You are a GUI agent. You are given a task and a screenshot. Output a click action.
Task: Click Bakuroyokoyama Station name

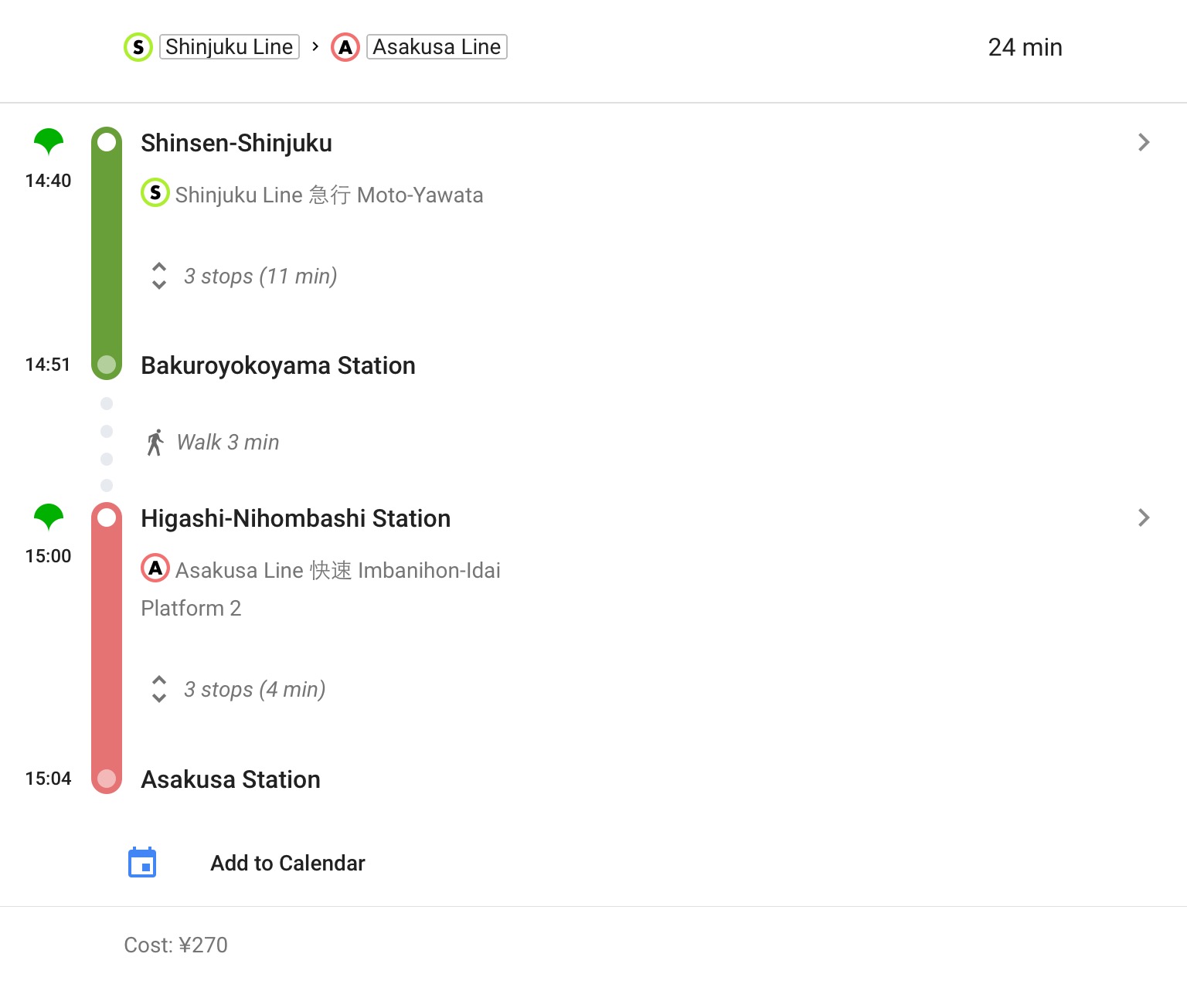click(x=278, y=365)
